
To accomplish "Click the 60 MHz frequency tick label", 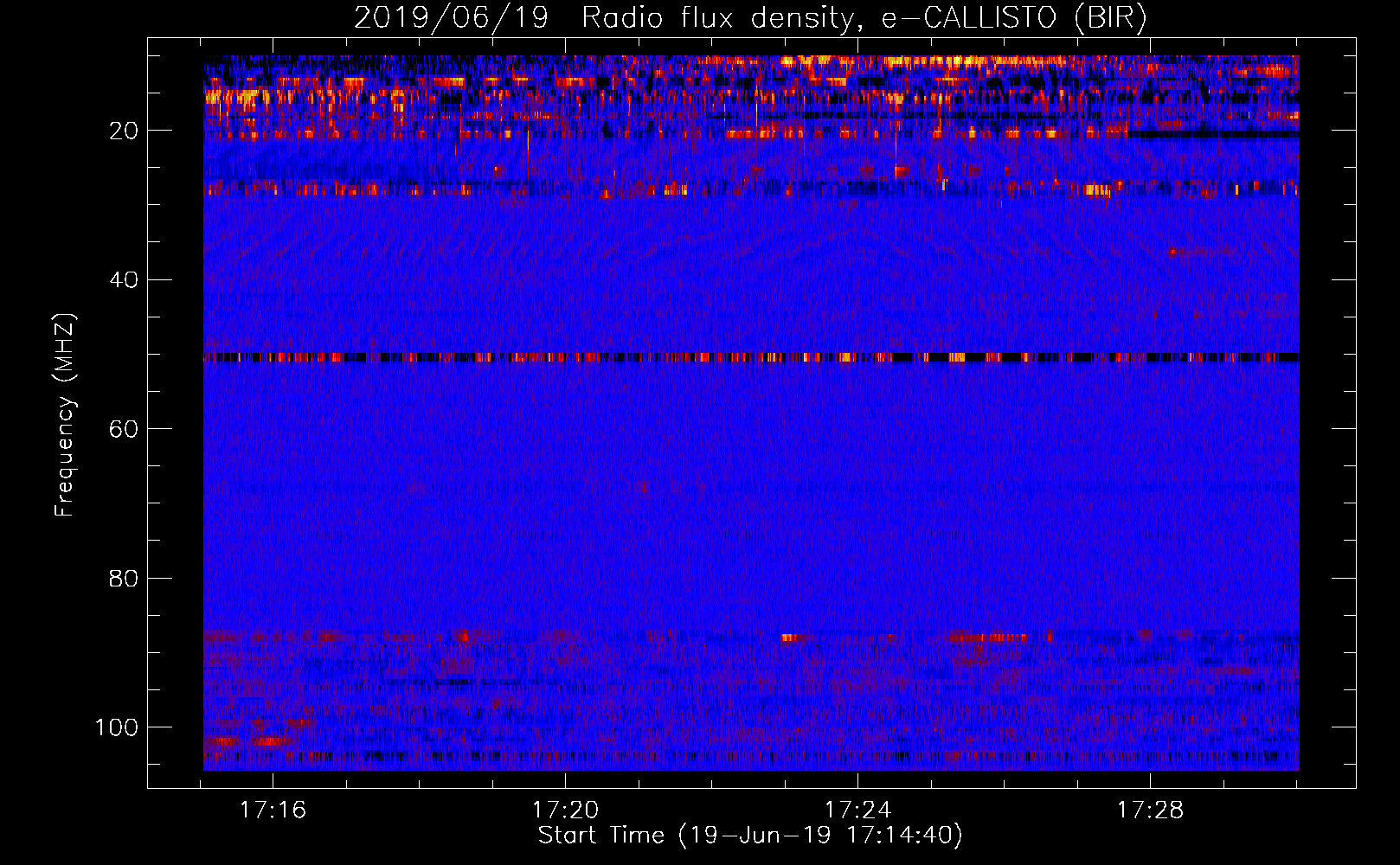I will pyautogui.click(x=124, y=429).
